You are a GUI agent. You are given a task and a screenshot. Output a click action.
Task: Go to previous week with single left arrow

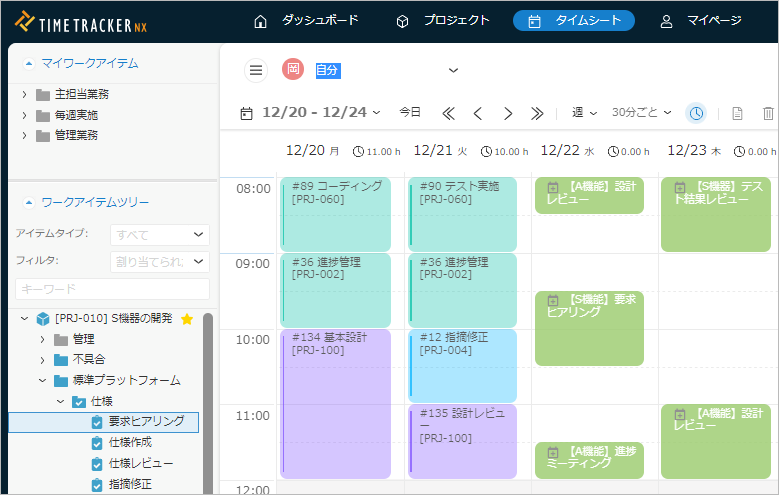tap(478, 113)
